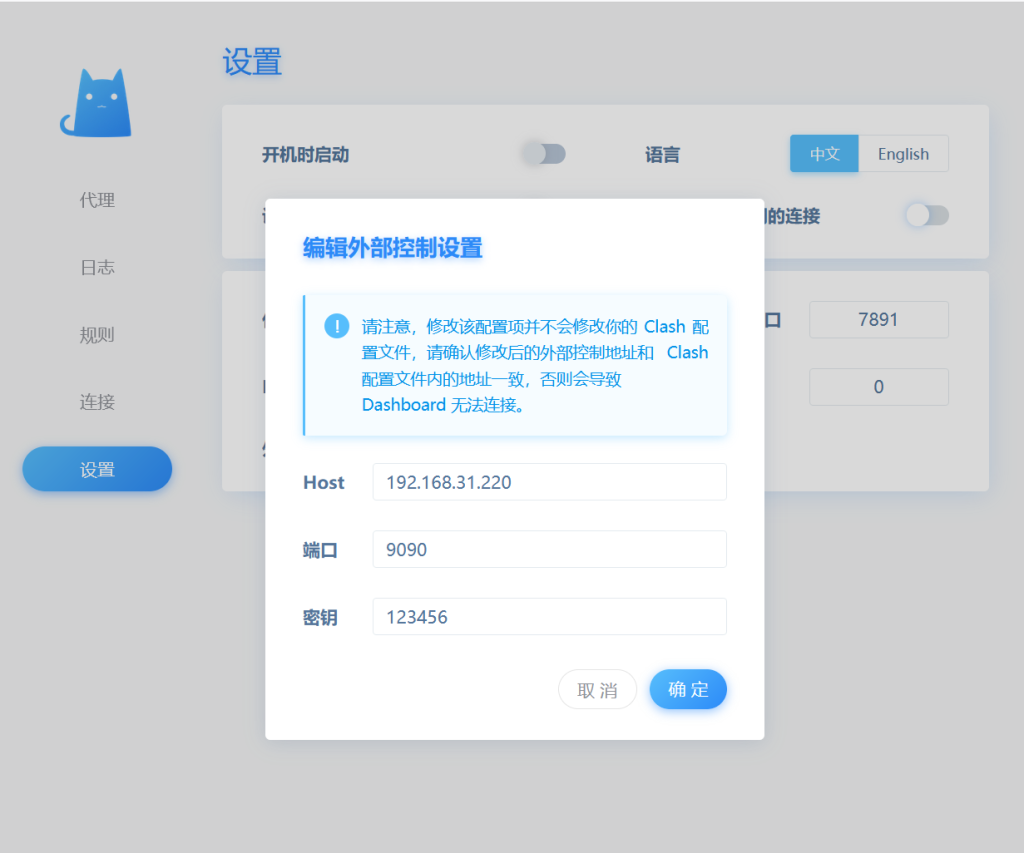
Task: Click the Clash cat logo
Action: tap(97, 103)
